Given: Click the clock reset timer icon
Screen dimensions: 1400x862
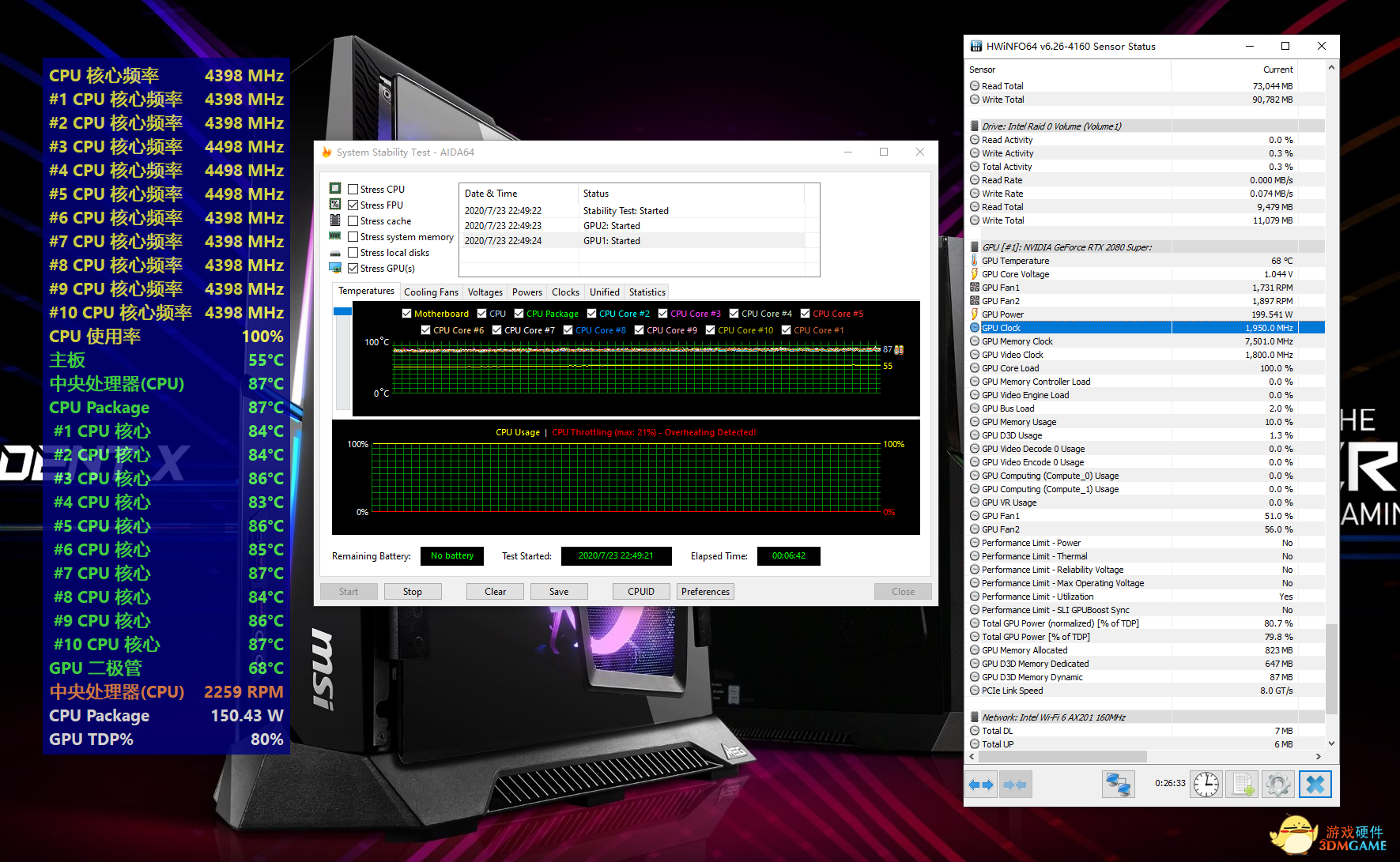Looking at the screenshot, I should (1206, 785).
